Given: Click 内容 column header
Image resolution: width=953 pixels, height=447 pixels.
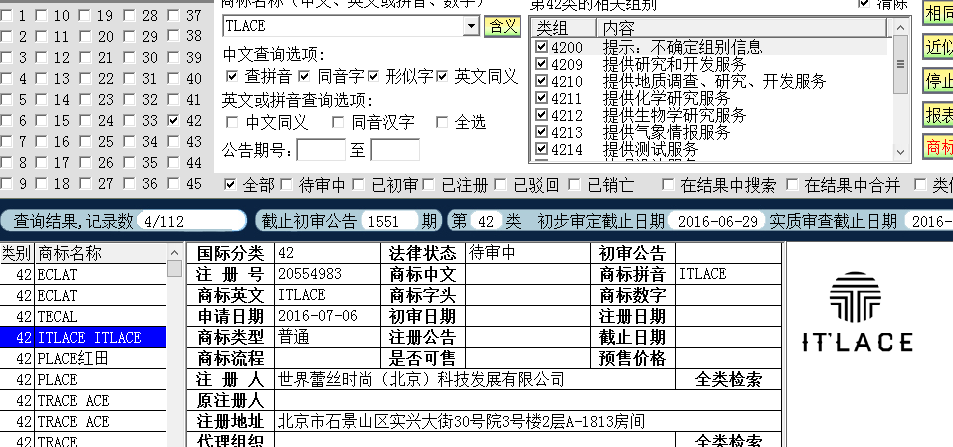Looking at the screenshot, I should pos(741,27).
